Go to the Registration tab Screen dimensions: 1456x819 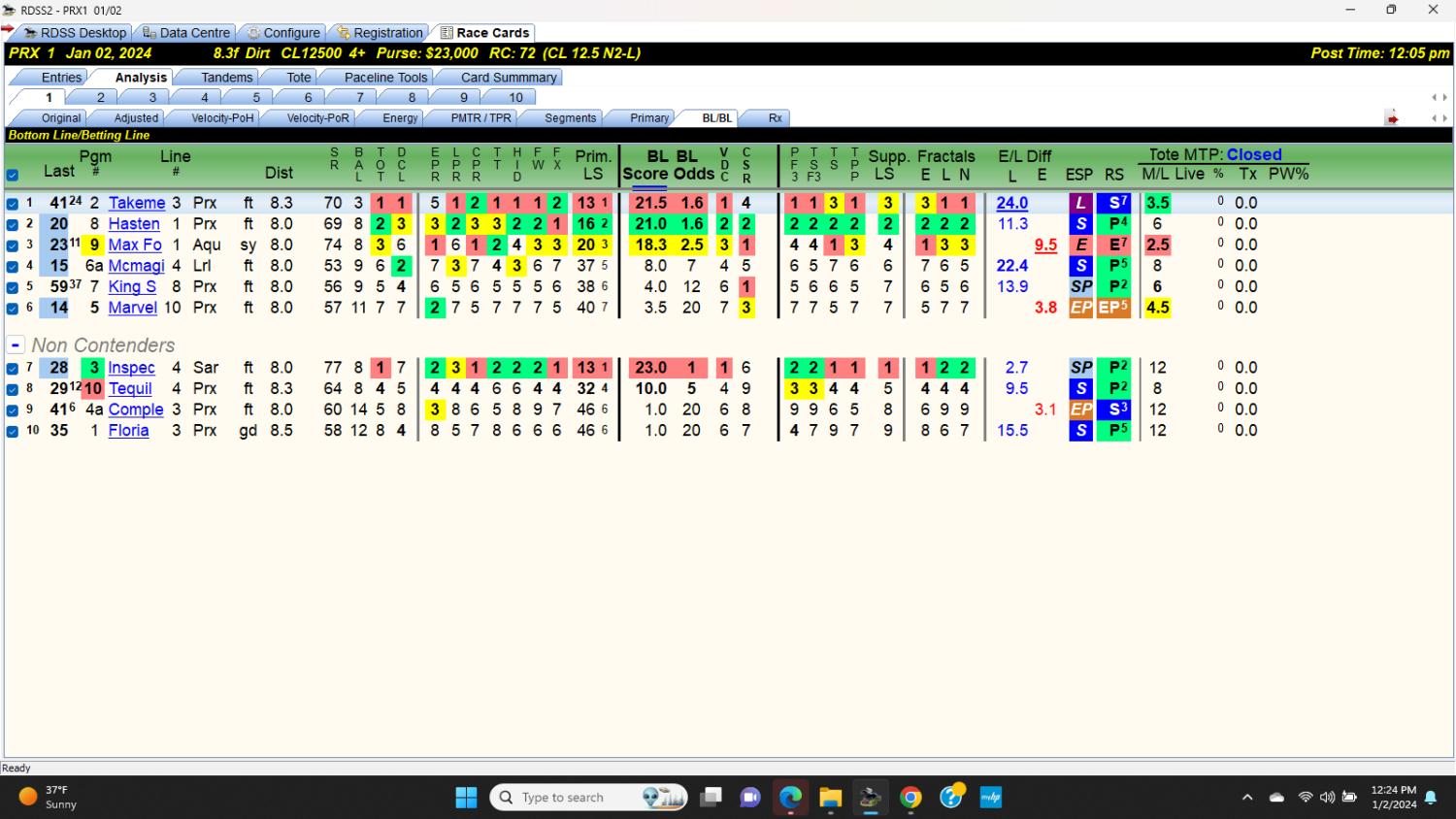pyautogui.click(x=380, y=32)
